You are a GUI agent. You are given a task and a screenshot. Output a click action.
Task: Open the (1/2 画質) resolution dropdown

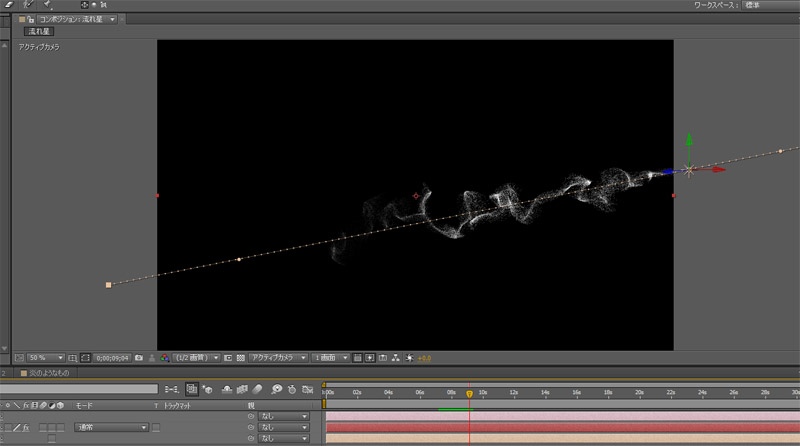(x=197, y=357)
